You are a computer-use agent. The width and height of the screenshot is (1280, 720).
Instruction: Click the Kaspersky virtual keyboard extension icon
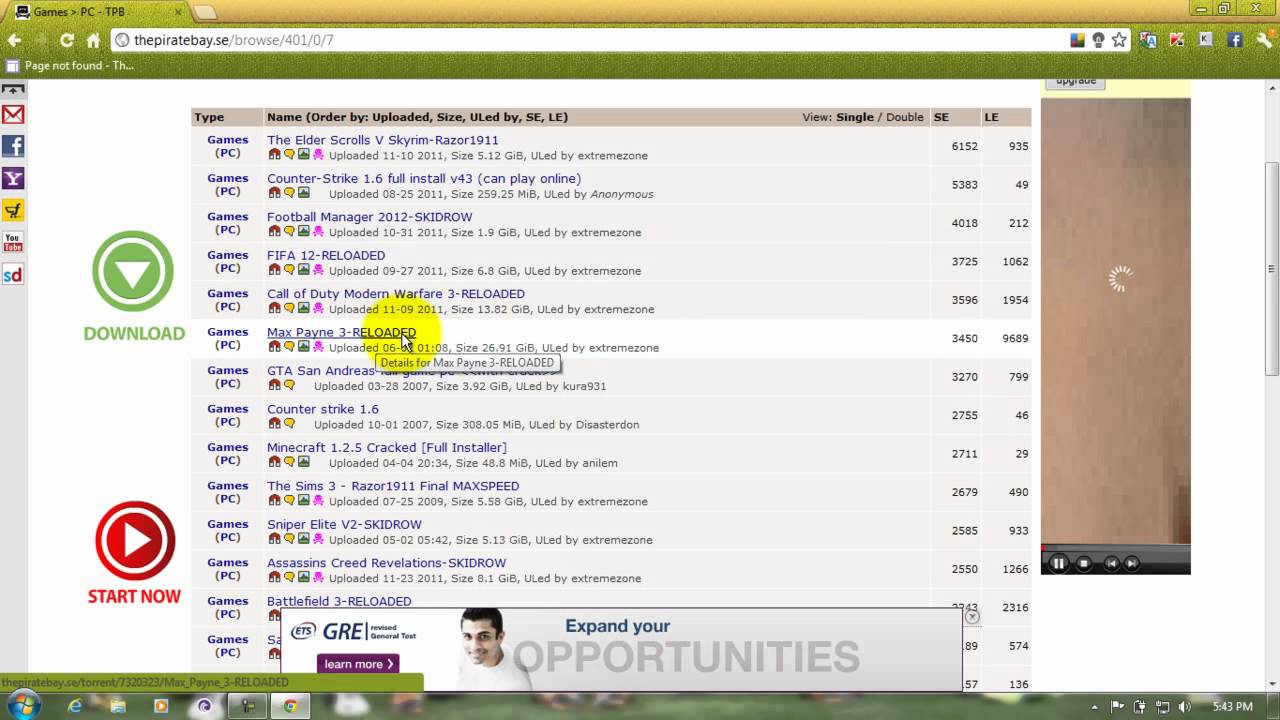pos(1206,40)
